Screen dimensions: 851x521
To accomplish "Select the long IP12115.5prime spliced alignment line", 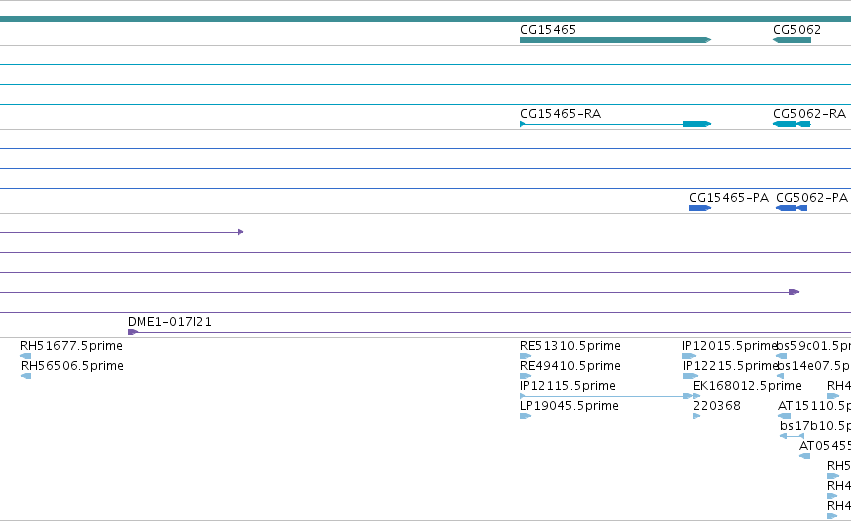I will click(x=605, y=396).
